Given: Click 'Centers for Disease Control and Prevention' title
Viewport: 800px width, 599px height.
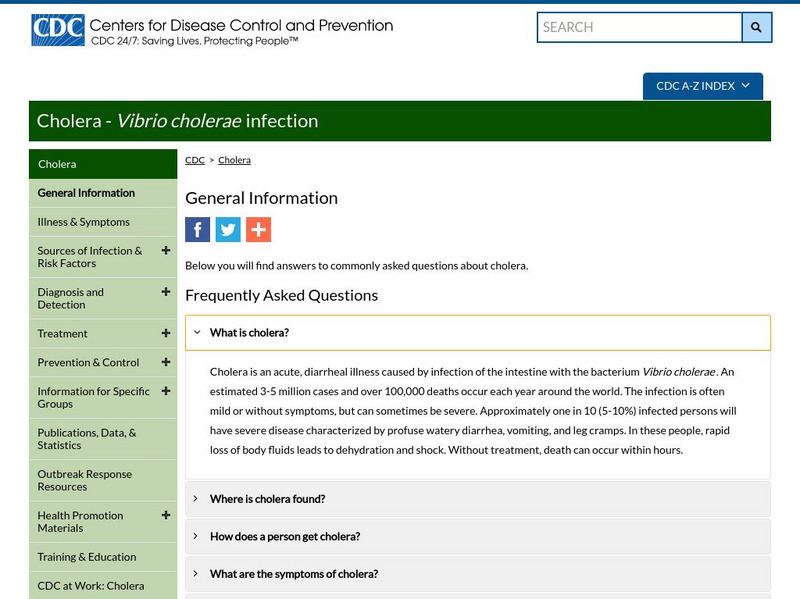Looking at the screenshot, I should pos(241,25).
